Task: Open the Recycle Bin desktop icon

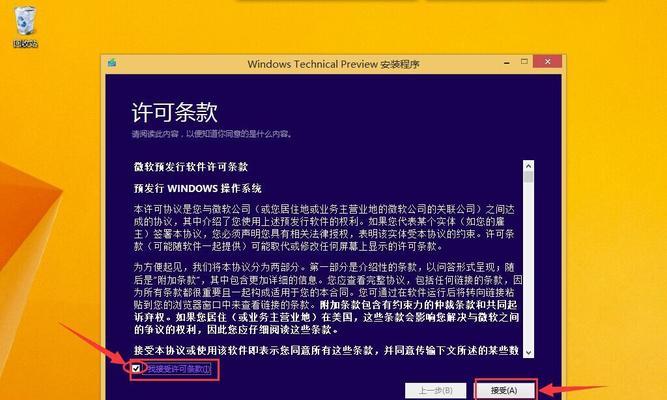Action: pos(25,26)
